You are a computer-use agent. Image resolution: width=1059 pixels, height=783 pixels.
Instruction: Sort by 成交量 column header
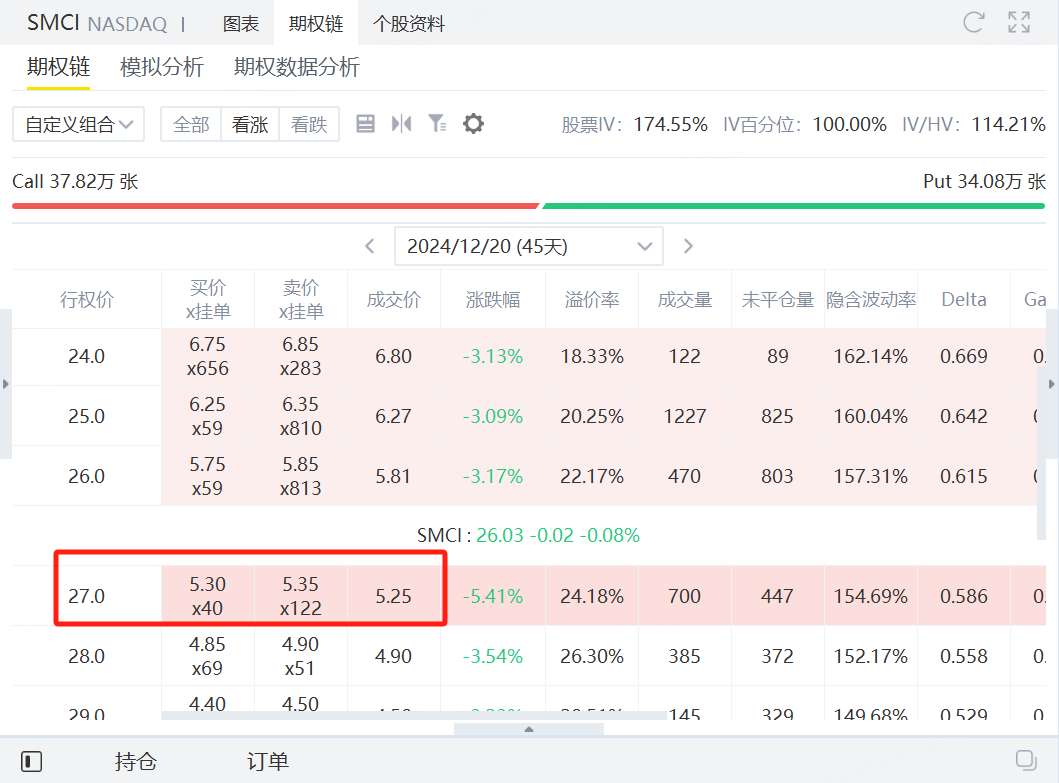pos(685,299)
